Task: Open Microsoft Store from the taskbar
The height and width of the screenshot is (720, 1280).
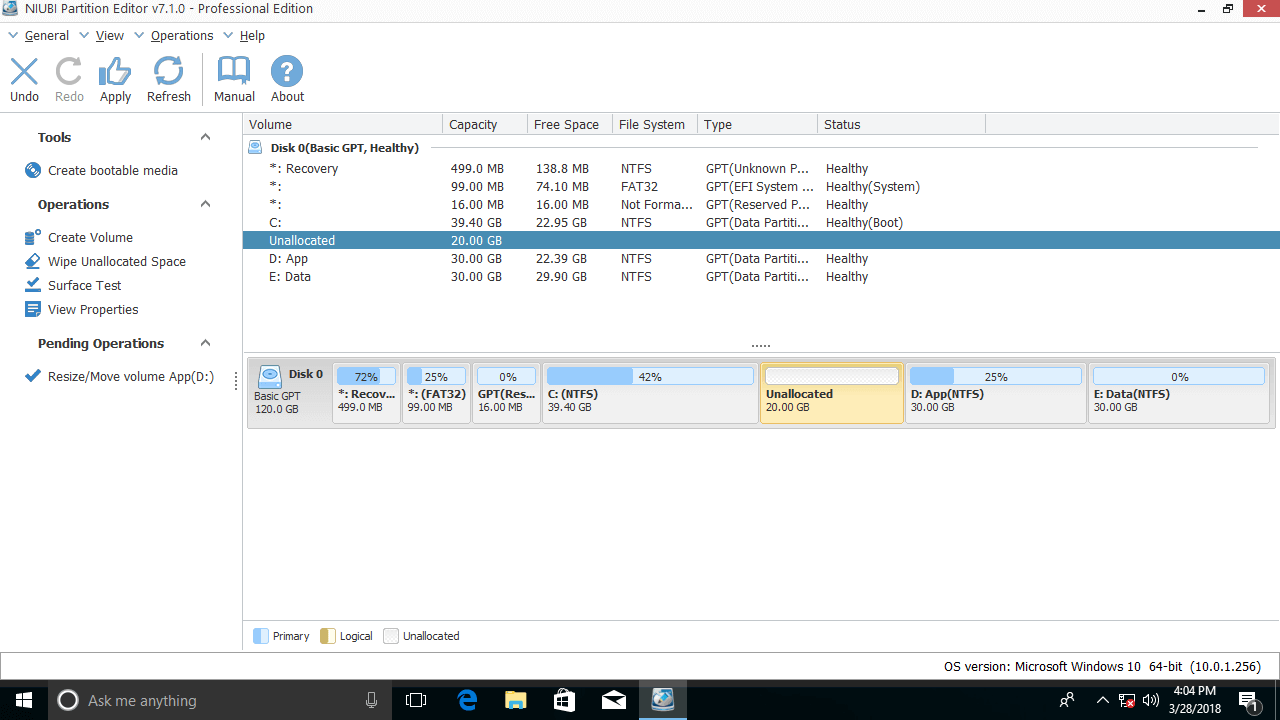Action: click(564, 700)
